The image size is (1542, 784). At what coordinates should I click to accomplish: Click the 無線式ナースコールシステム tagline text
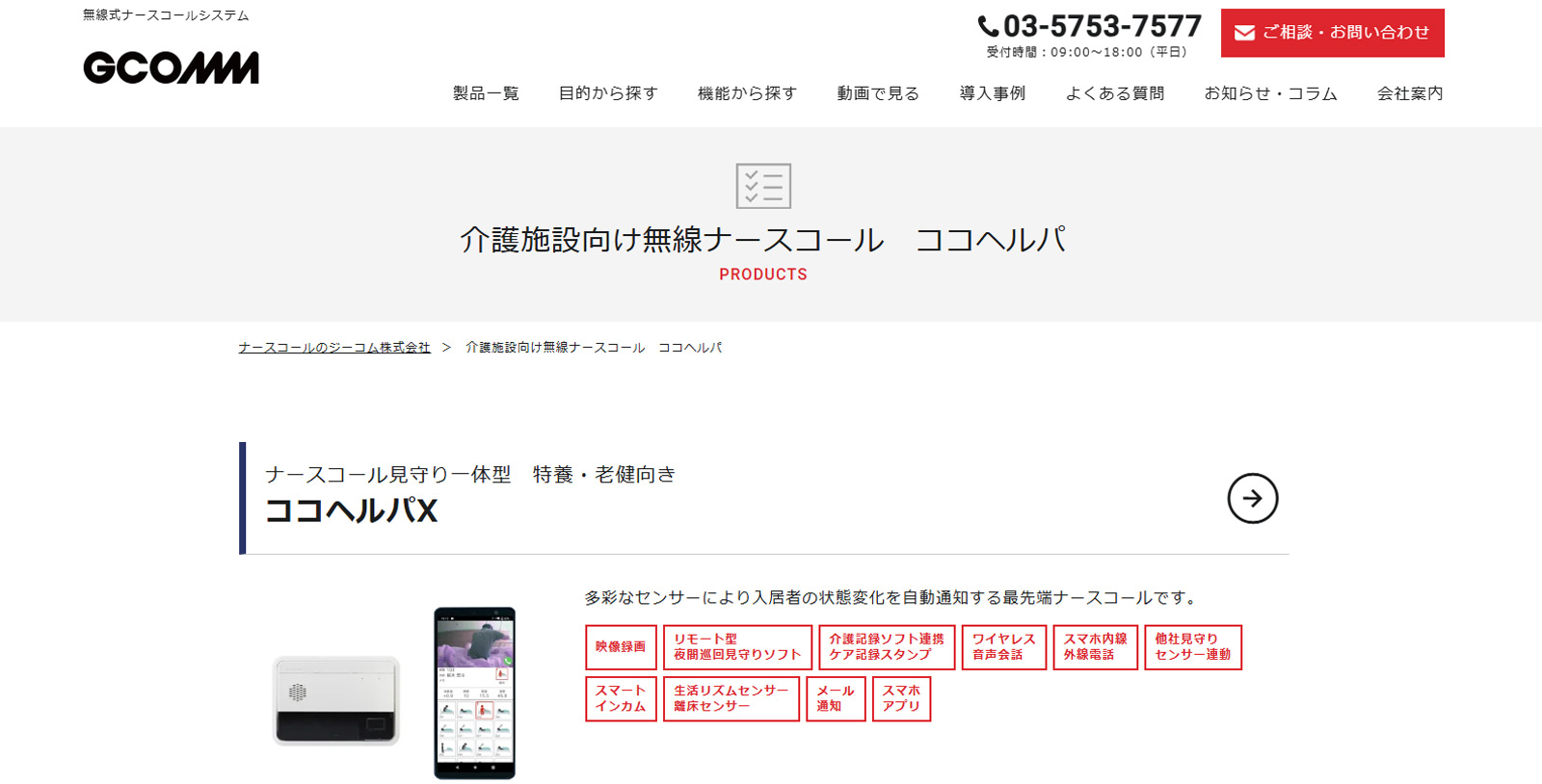(166, 15)
